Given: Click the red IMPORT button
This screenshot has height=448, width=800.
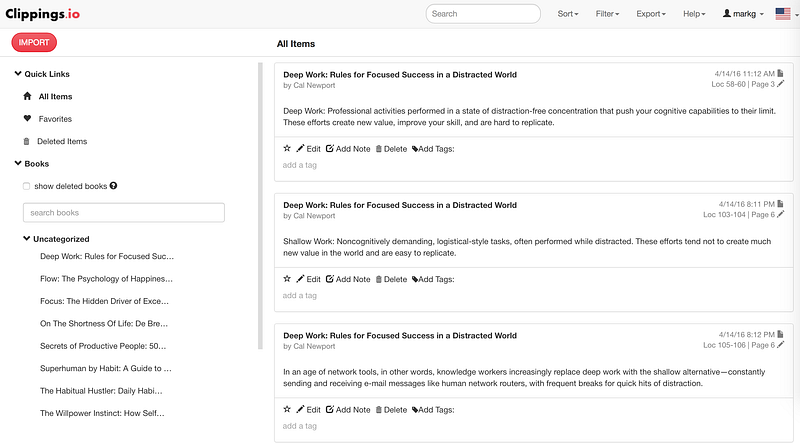Looking at the screenshot, I should [x=34, y=42].
